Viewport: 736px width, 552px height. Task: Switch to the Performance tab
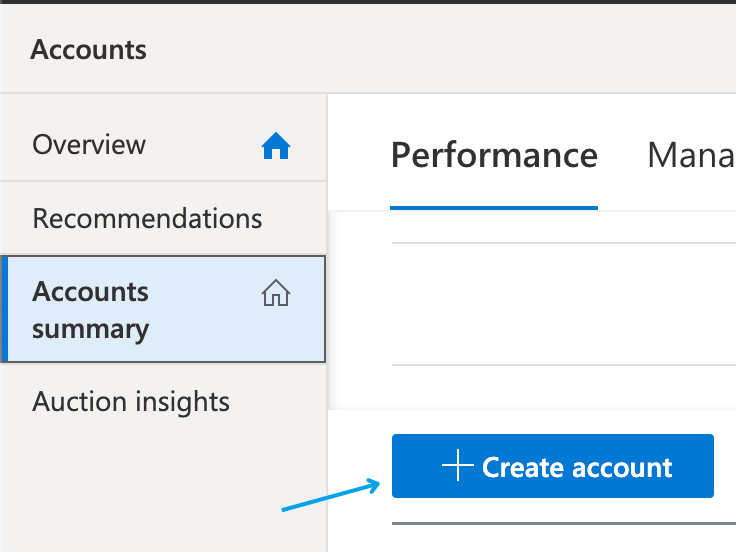tap(494, 155)
